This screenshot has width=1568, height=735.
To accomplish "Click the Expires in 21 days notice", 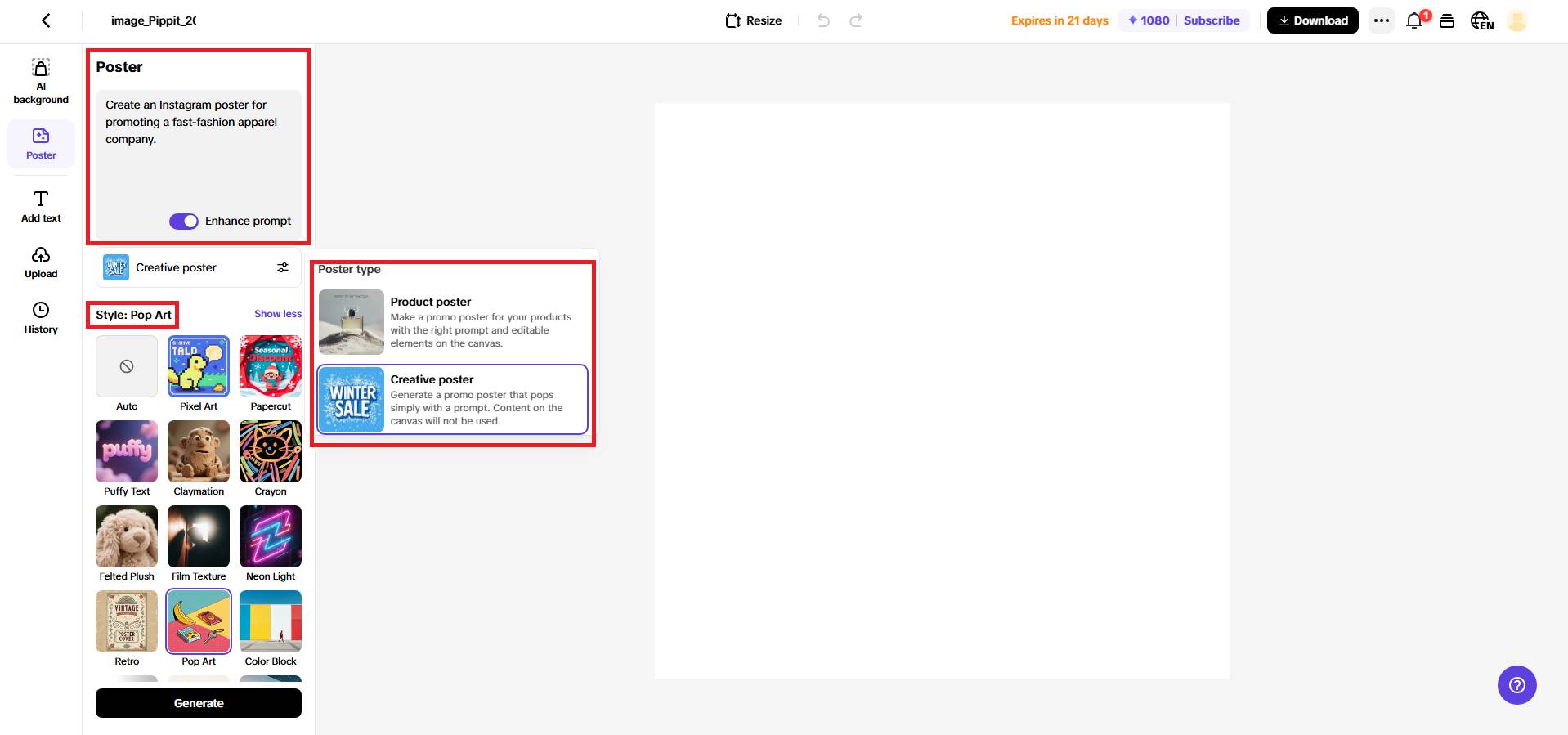I will point(1060,20).
